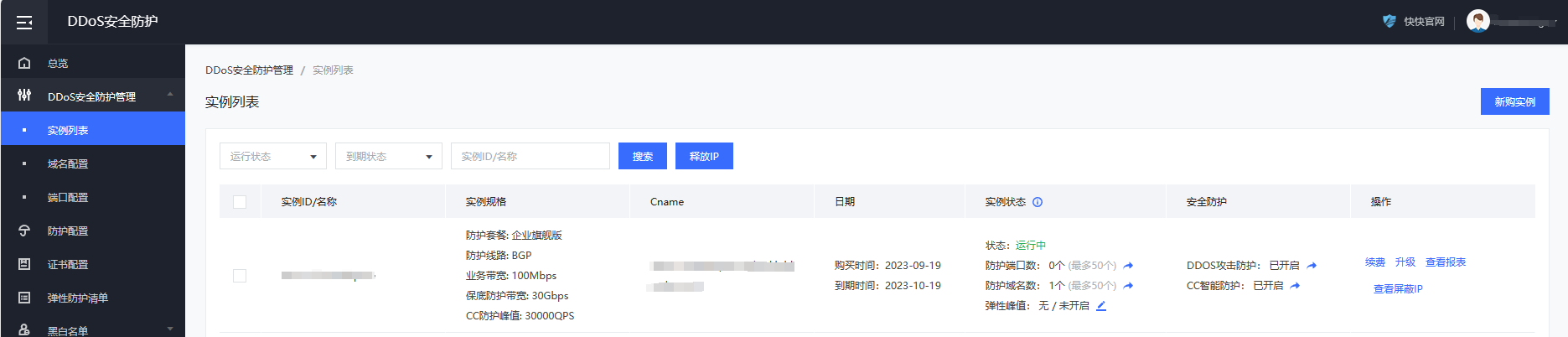Click the 查看报表 link

tap(1446, 262)
